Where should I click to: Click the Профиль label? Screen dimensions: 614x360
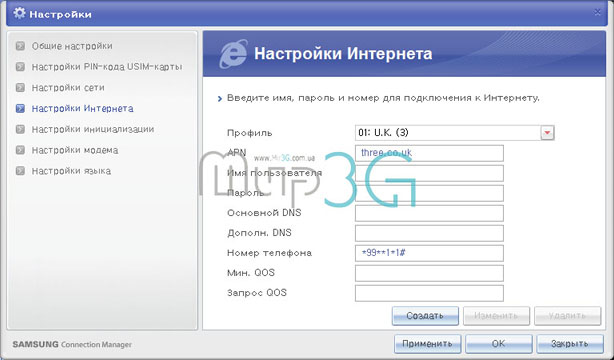[249, 133]
